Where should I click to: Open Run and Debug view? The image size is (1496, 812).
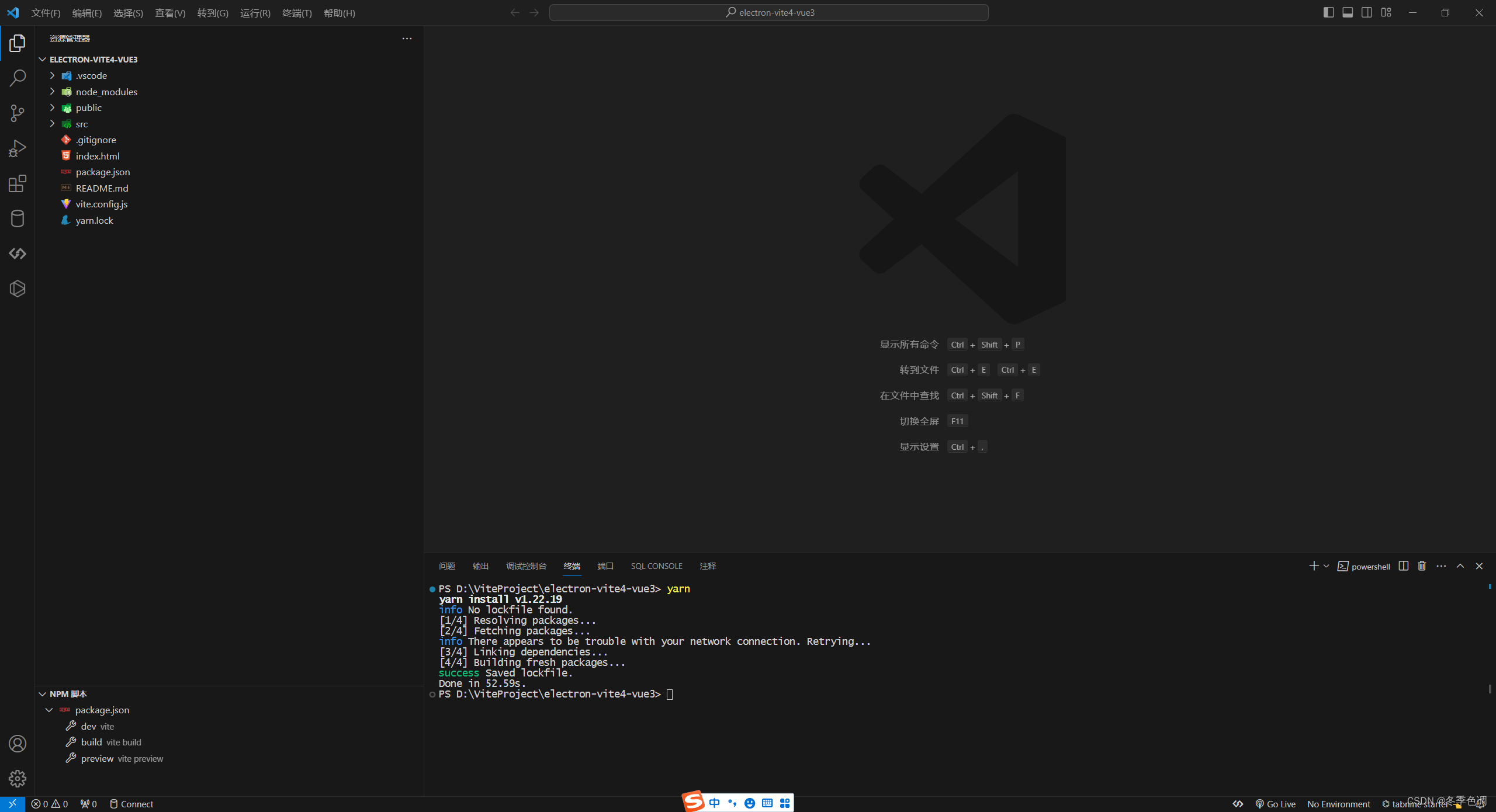pos(18,148)
